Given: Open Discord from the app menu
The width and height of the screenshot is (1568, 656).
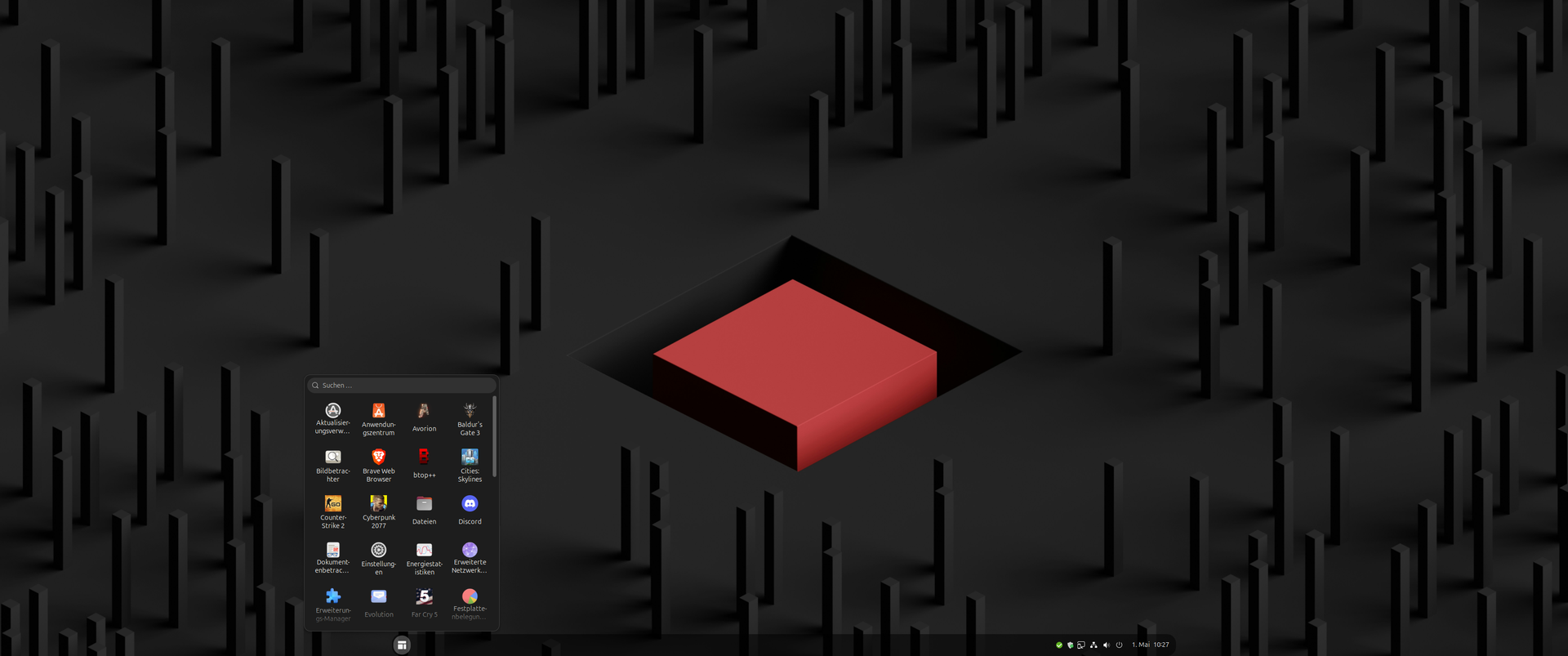Looking at the screenshot, I should [x=470, y=510].
